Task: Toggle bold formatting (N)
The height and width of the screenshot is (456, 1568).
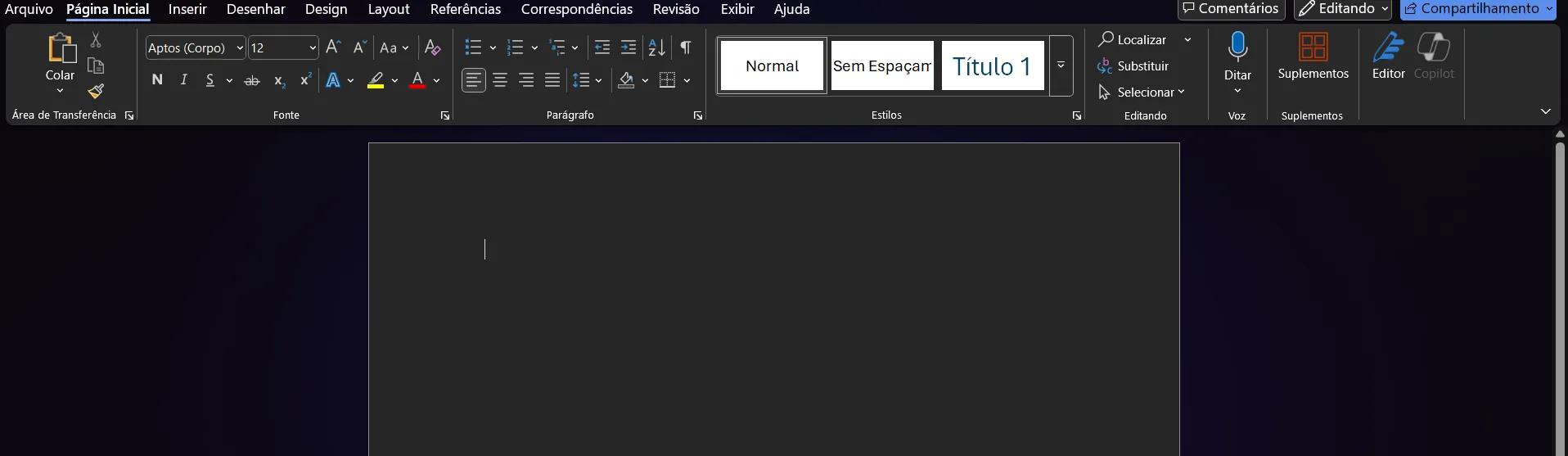Action: point(157,80)
